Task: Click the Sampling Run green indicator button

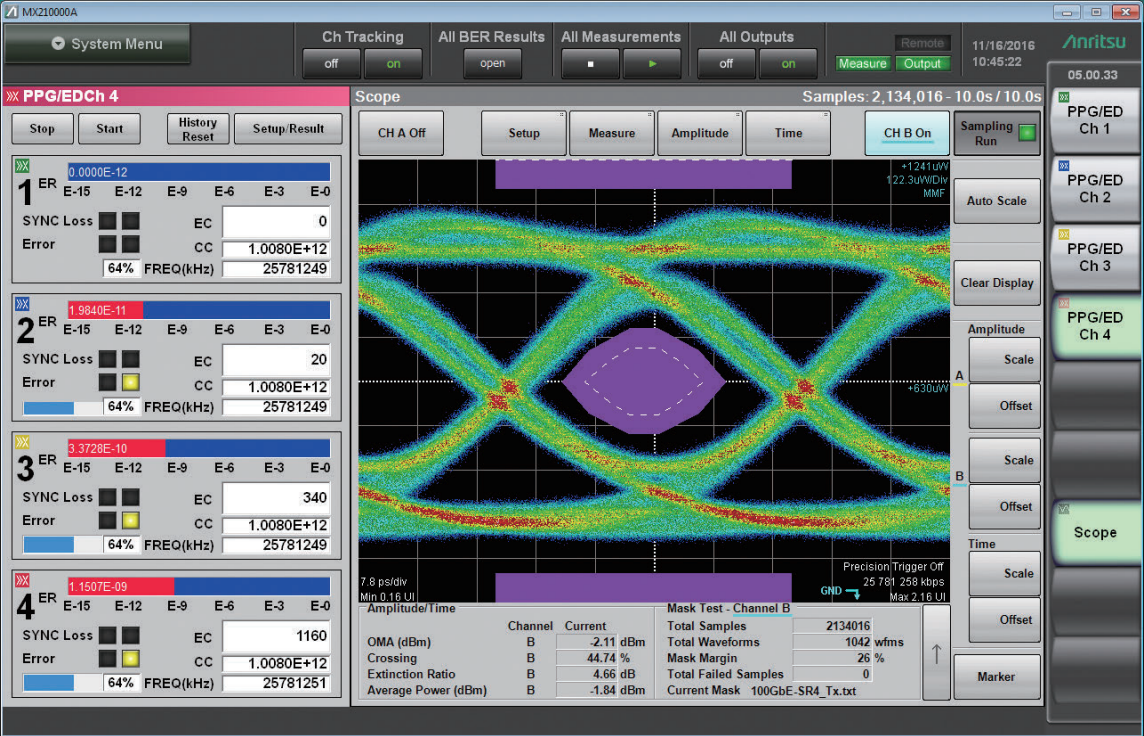Action: click(x=1027, y=133)
